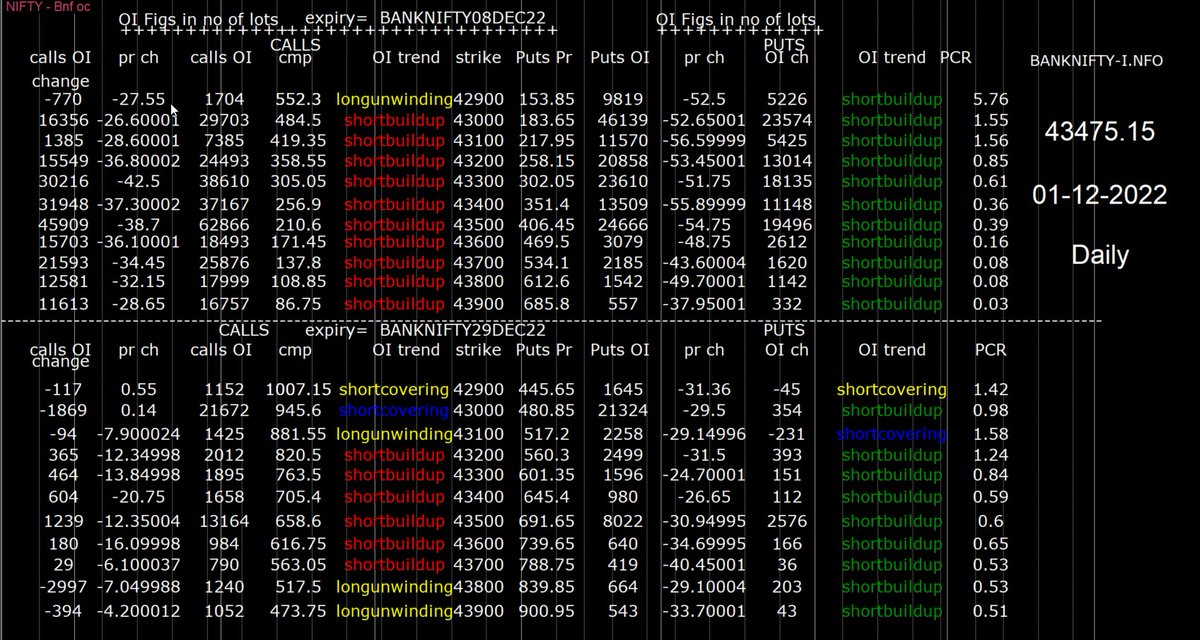Click calls OI value 13164
This screenshot has width=1200, height=640.
point(223,520)
